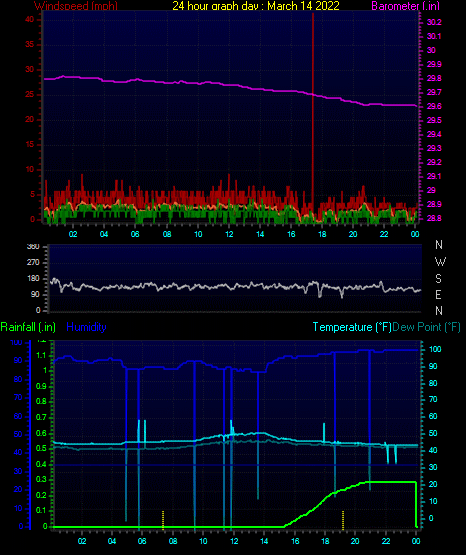Click the green rainfall plateau line
Screen dimensions: 466x555
coord(389,482)
